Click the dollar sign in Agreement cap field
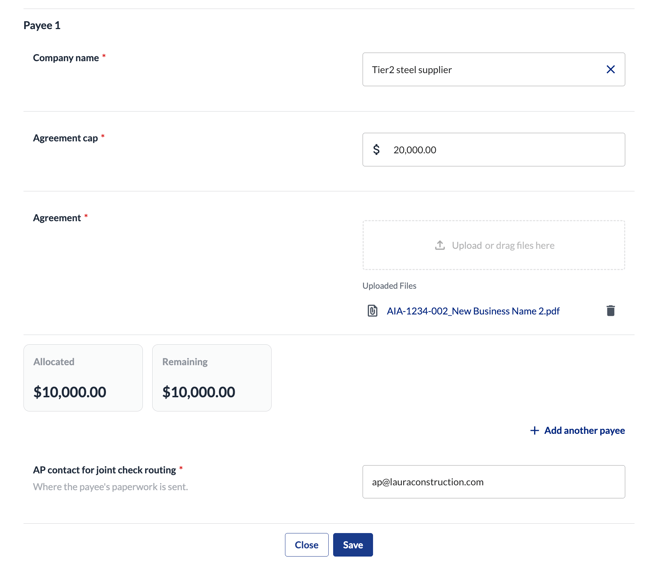 tap(376, 150)
